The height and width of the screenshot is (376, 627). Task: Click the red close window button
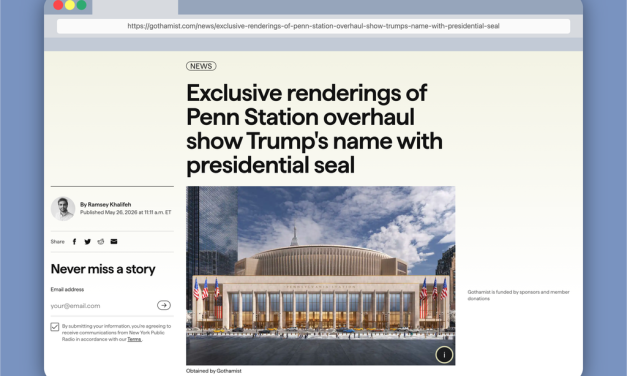(x=58, y=5)
